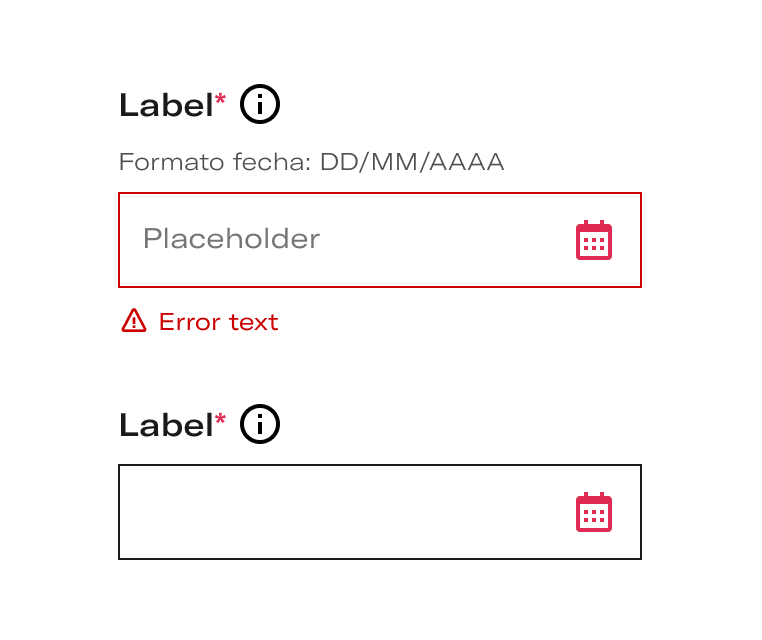Viewport: 762px width, 640px height.
Task: Click the 'Formato fecha: DD/MM/AAAA' helper text
Action: [312, 162]
